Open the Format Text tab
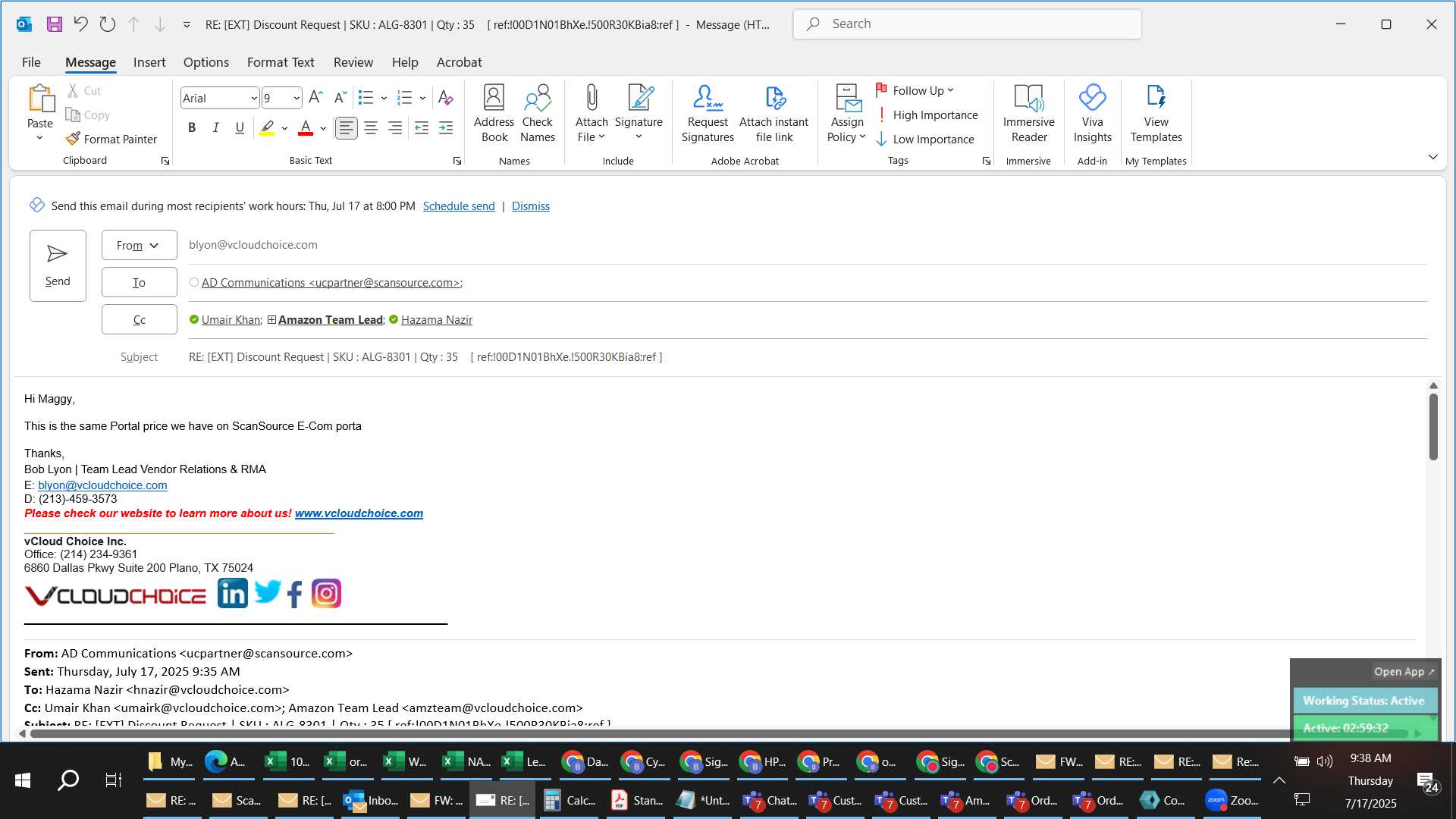1456x819 pixels. [281, 62]
